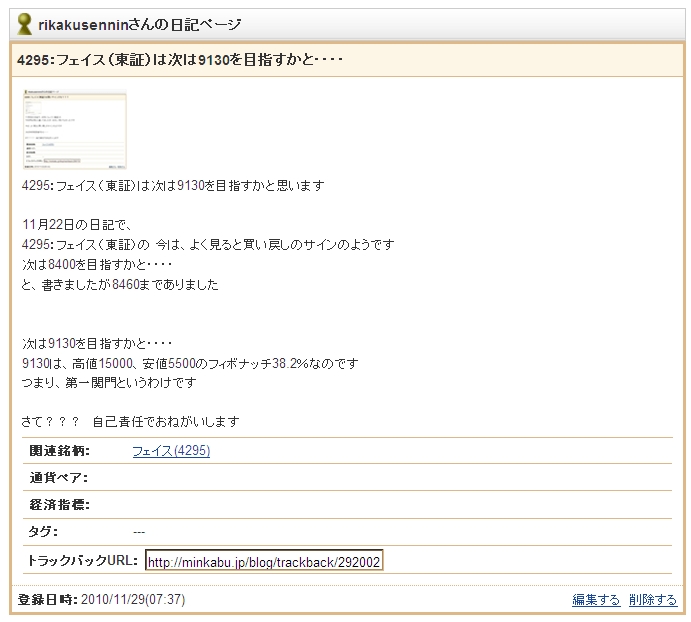Click the 登録日時 date stamp
The height and width of the screenshot is (622, 691).
pos(101,600)
